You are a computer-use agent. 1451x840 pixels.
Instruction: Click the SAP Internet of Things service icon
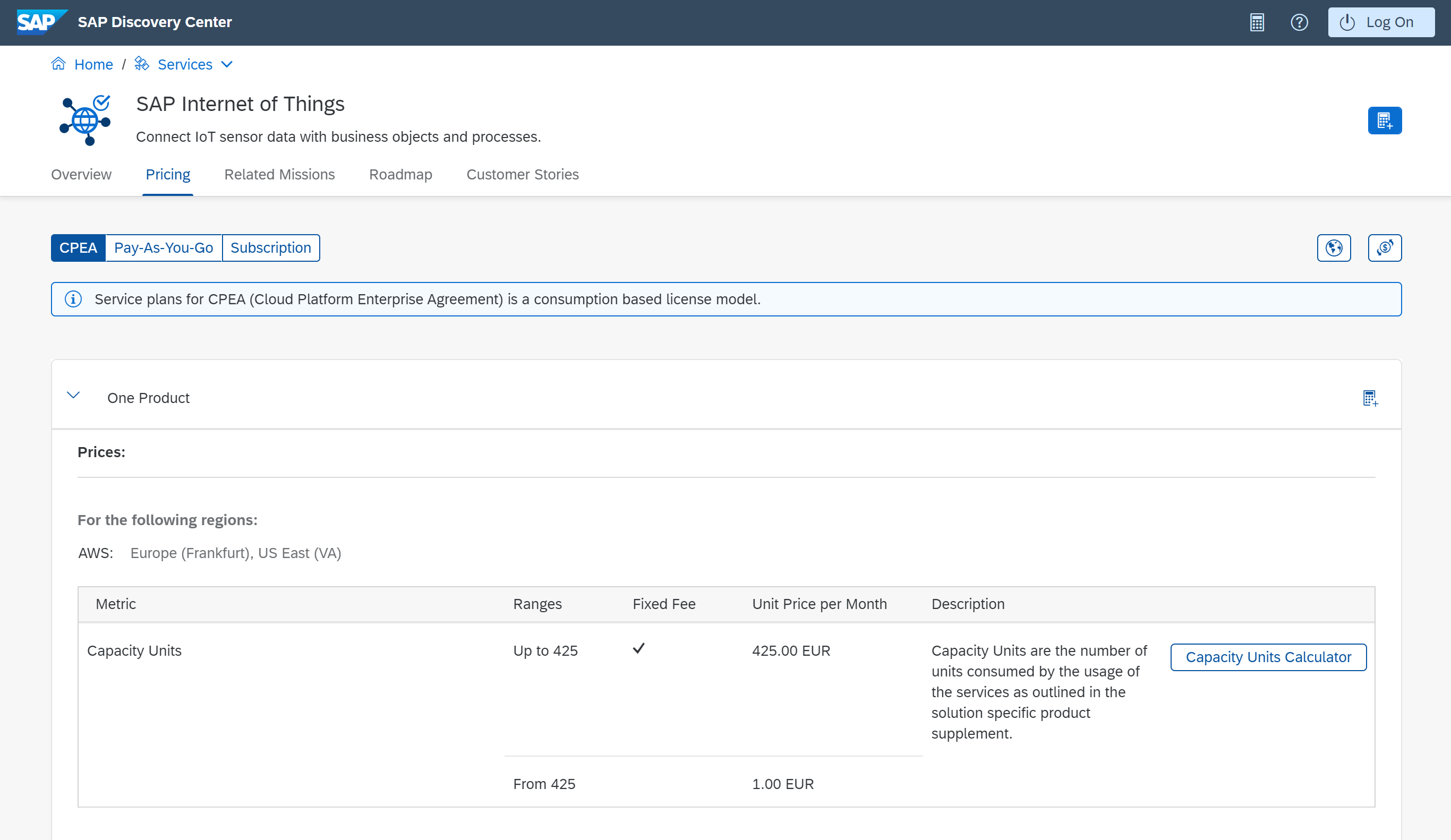coord(85,120)
